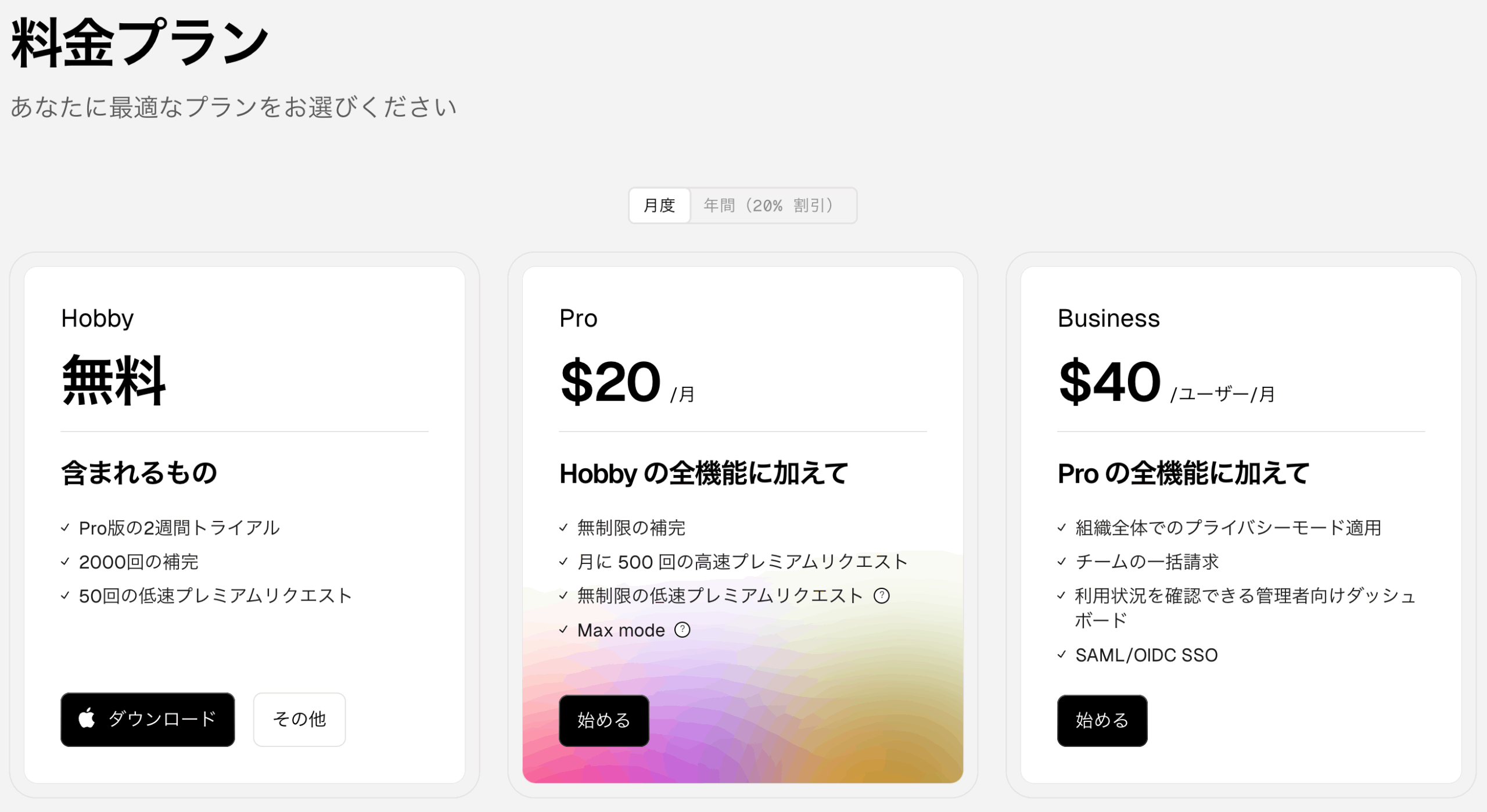The width and height of the screenshot is (1487, 812).
Task: Open the help icon beside 無制限の低速プレミアムリクエスト
Action: (x=882, y=595)
